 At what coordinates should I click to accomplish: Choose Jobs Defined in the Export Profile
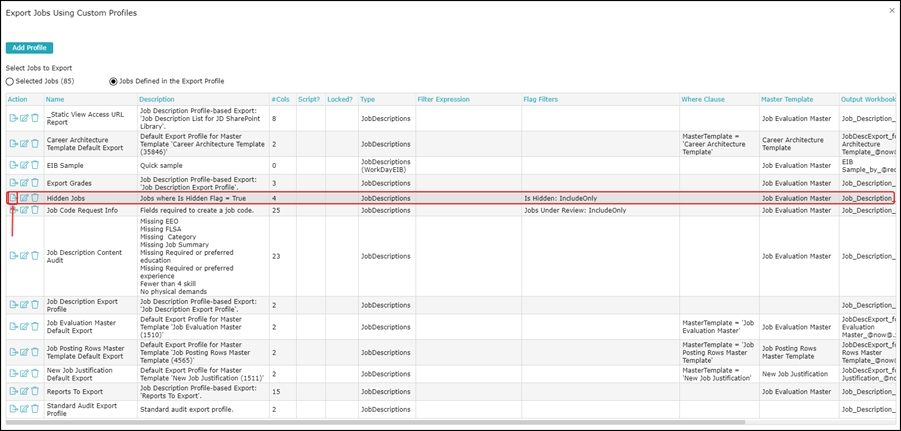(113, 80)
